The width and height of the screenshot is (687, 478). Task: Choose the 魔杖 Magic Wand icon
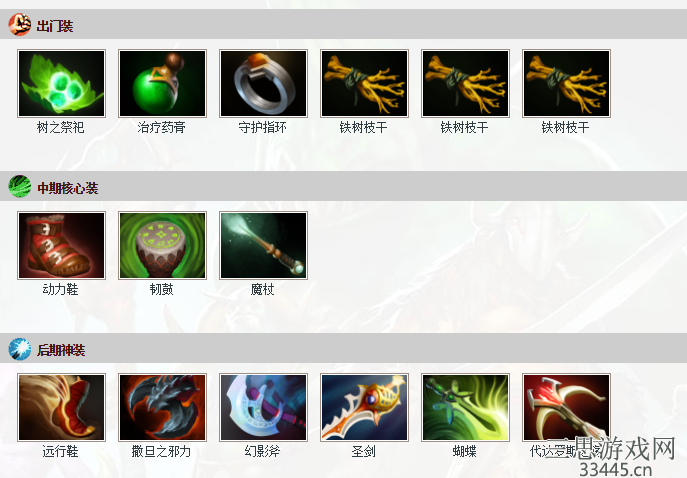point(263,245)
